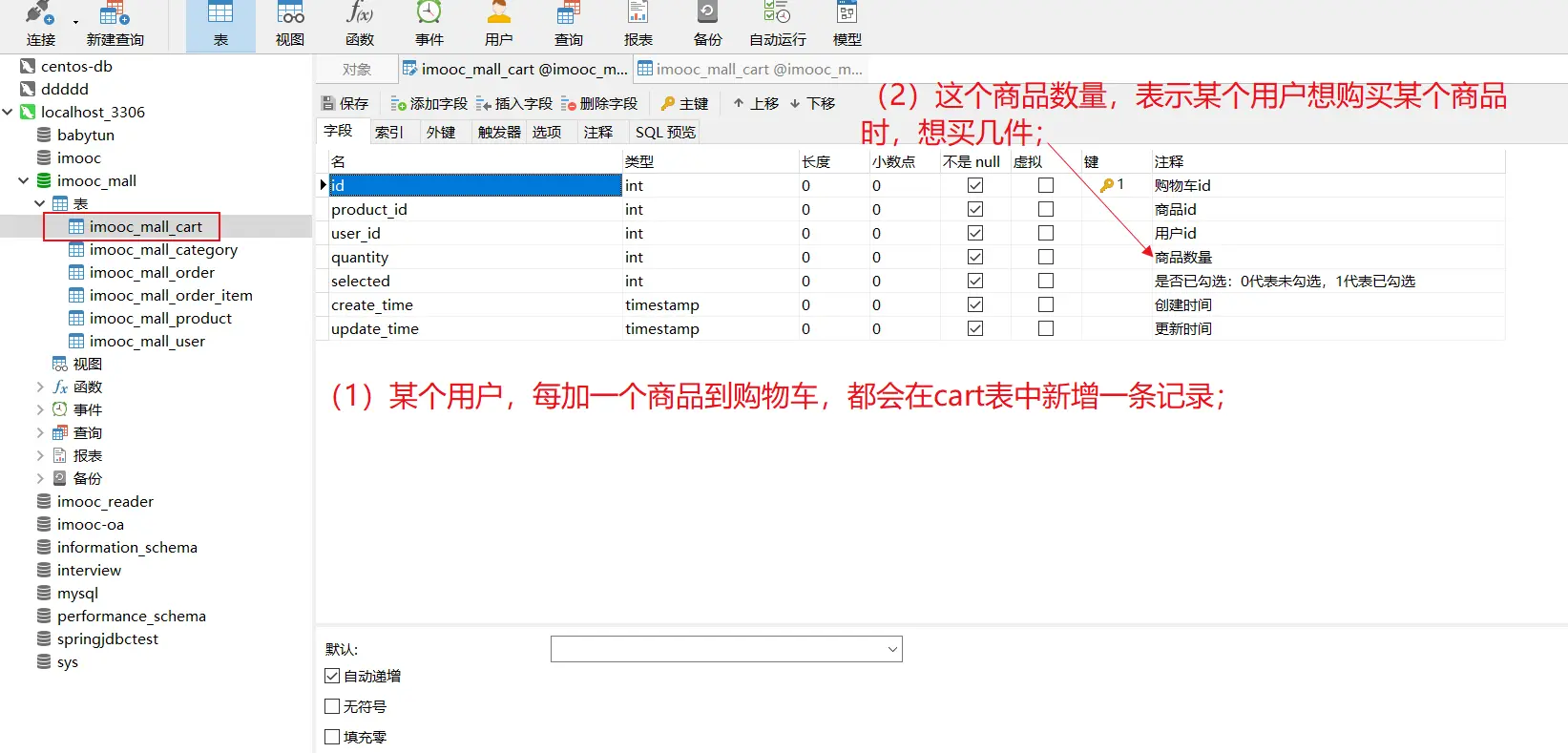Toggle 虚拟 checkbox for user_id field
The height and width of the screenshot is (753, 1568).
pos(1046,233)
